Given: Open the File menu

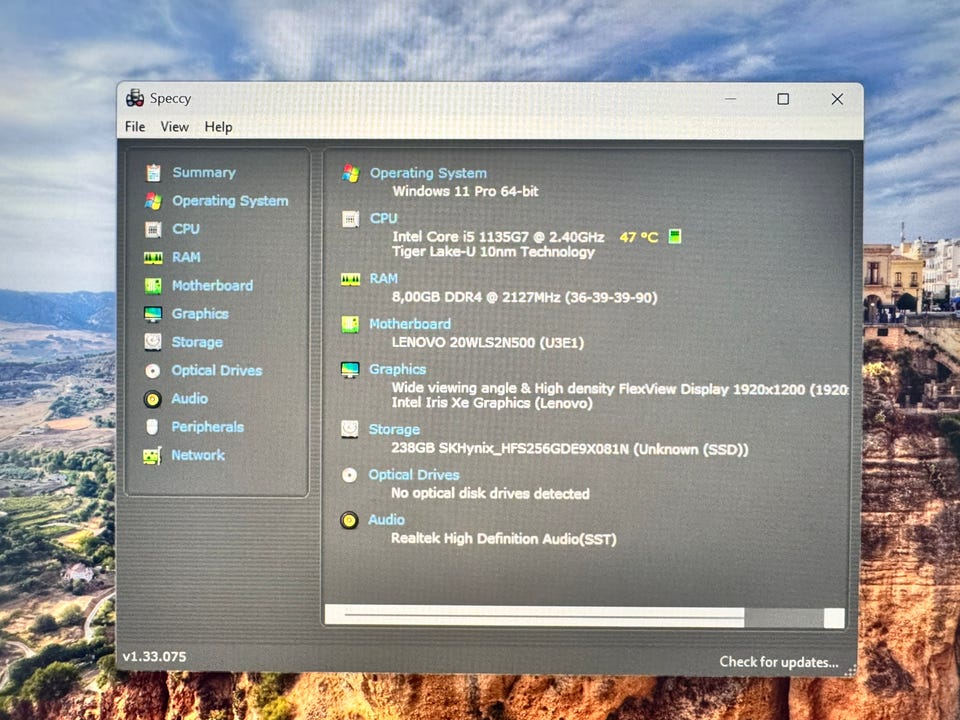Looking at the screenshot, I should 135,127.
